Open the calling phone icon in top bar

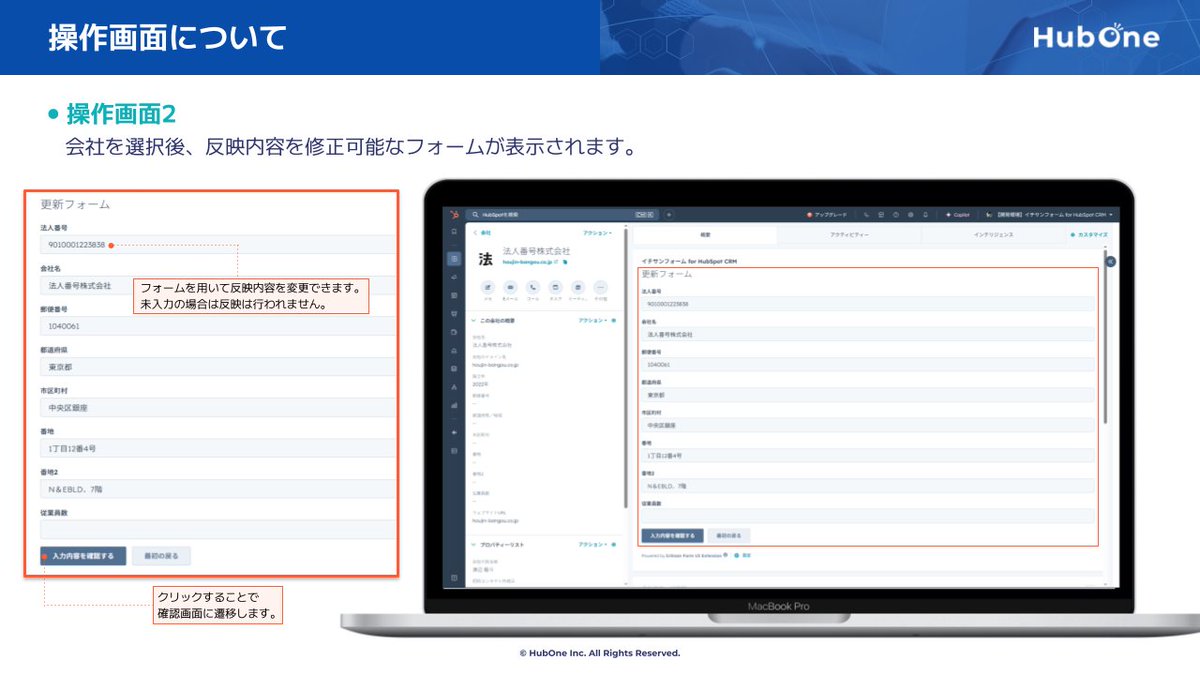click(x=866, y=214)
